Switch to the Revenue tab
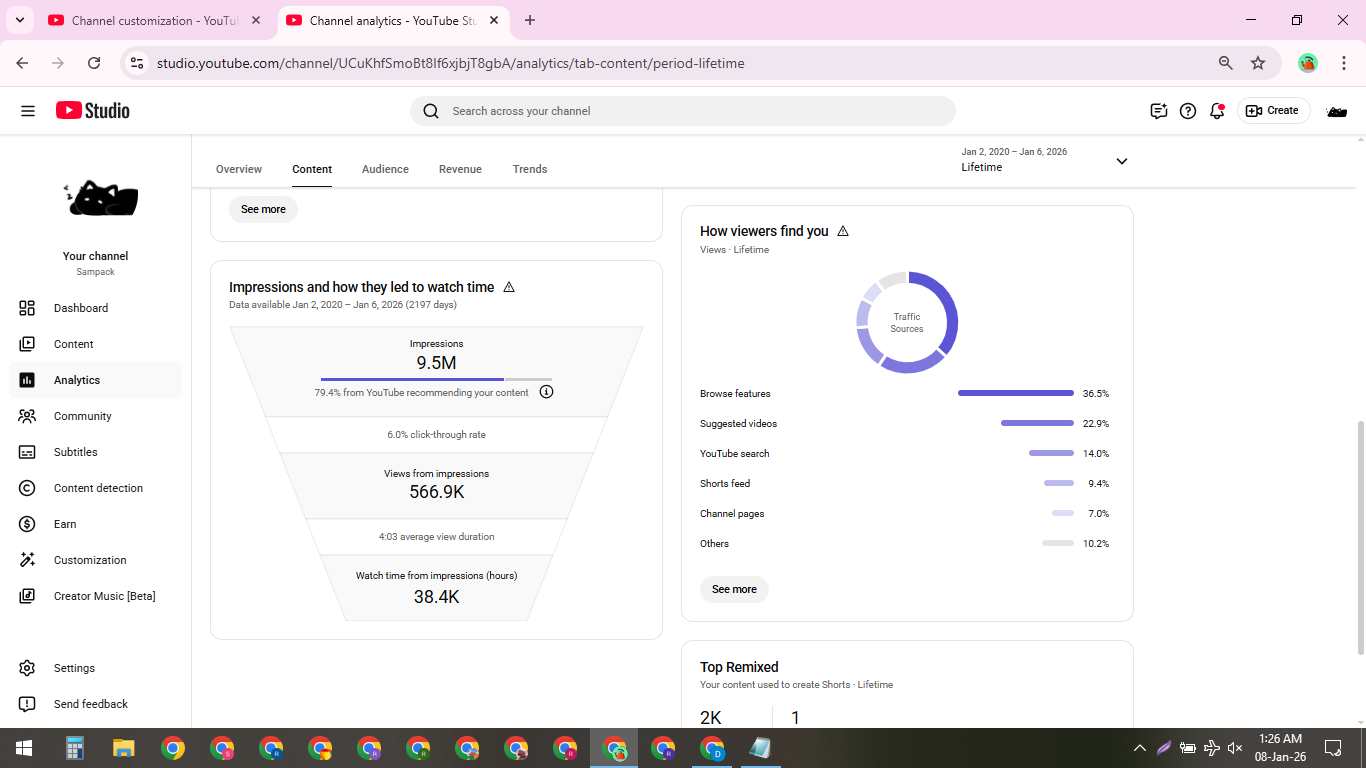The image size is (1366, 768). click(x=460, y=169)
